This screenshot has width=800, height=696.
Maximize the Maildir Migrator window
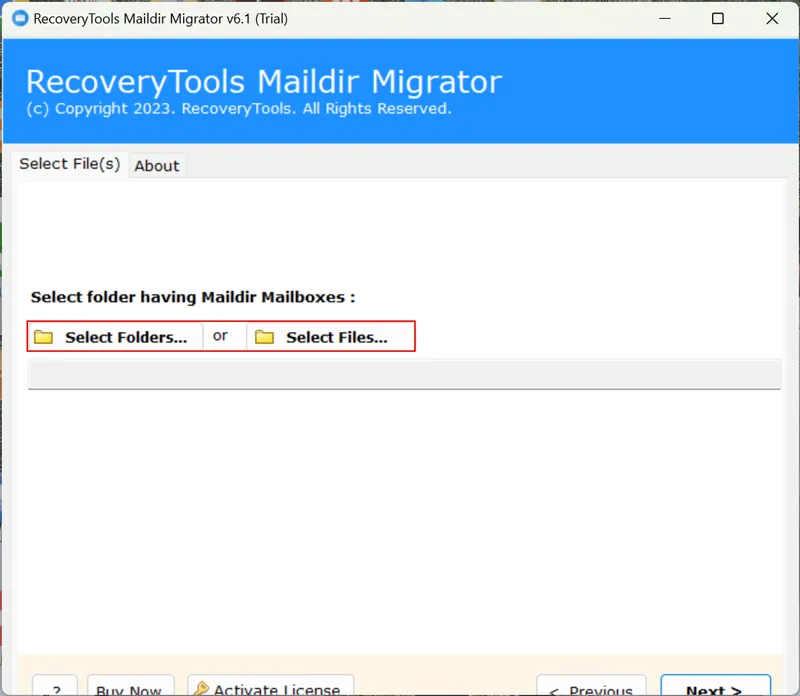point(717,19)
